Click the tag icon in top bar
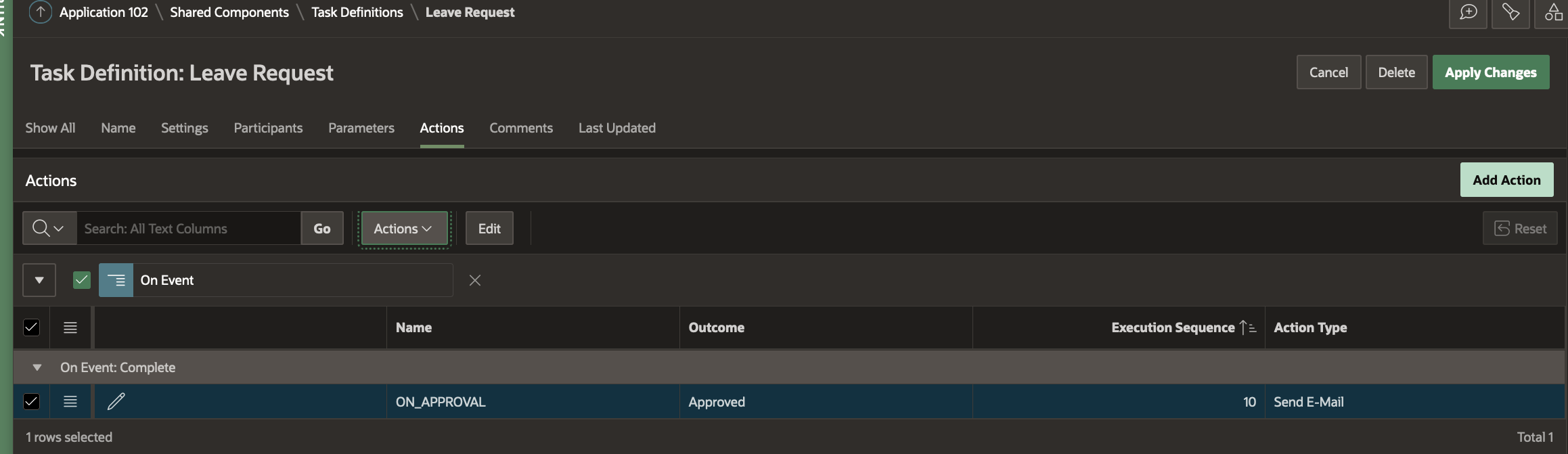 pyautogui.click(x=1510, y=12)
